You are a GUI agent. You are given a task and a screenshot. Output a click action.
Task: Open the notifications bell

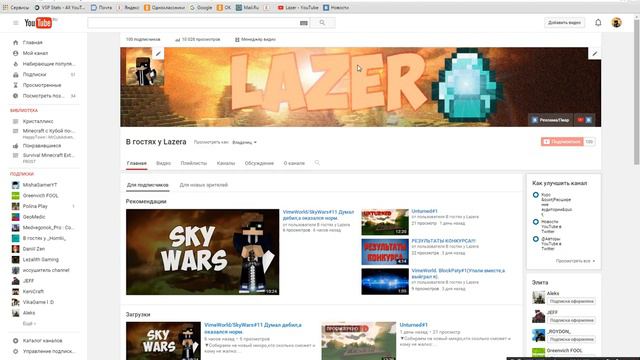(x=598, y=23)
